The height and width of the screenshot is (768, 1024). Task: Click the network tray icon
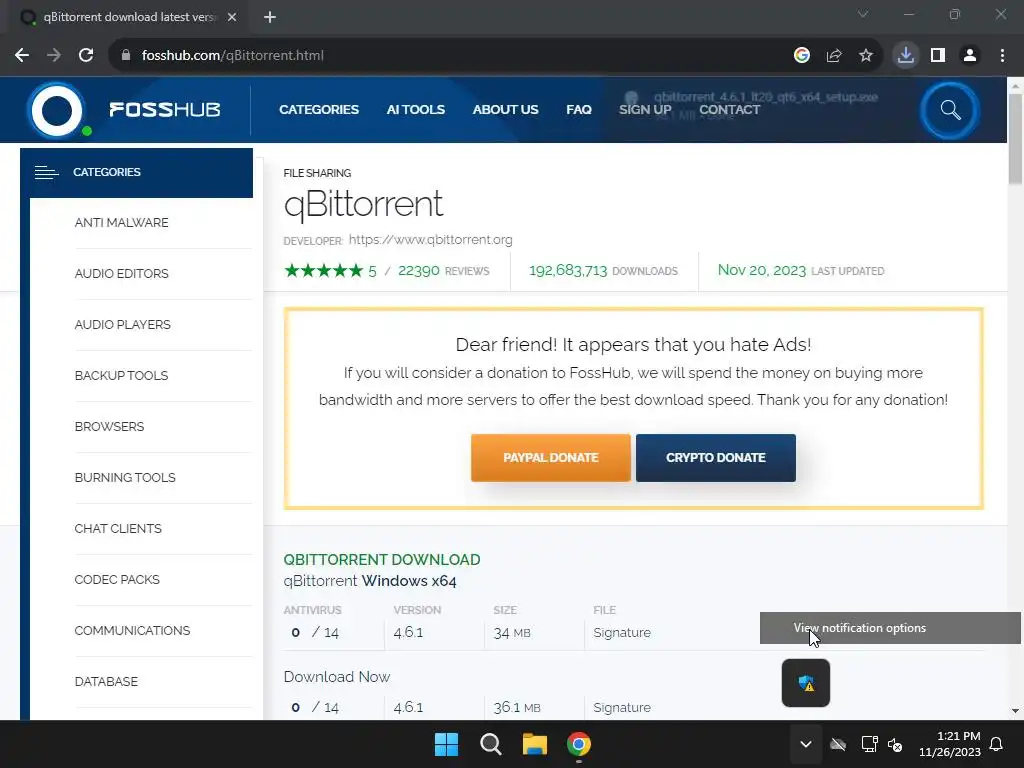pyautogui.click(x=869, y=744)
